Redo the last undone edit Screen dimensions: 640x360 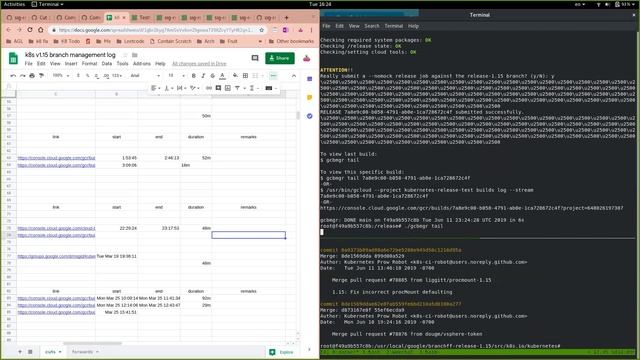tap(22, 76)
